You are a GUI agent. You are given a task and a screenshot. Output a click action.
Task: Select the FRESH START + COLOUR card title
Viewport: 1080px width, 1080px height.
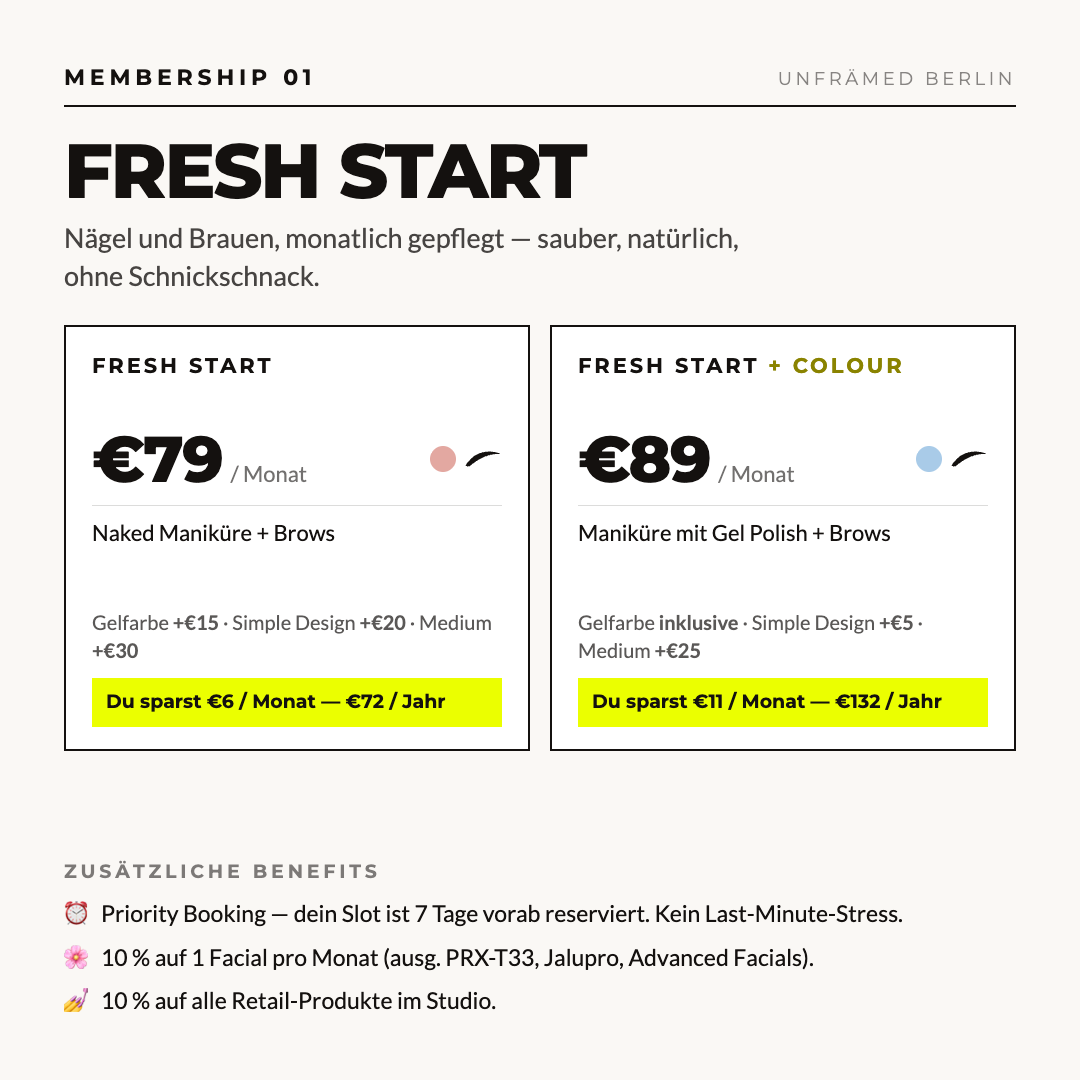740,366
